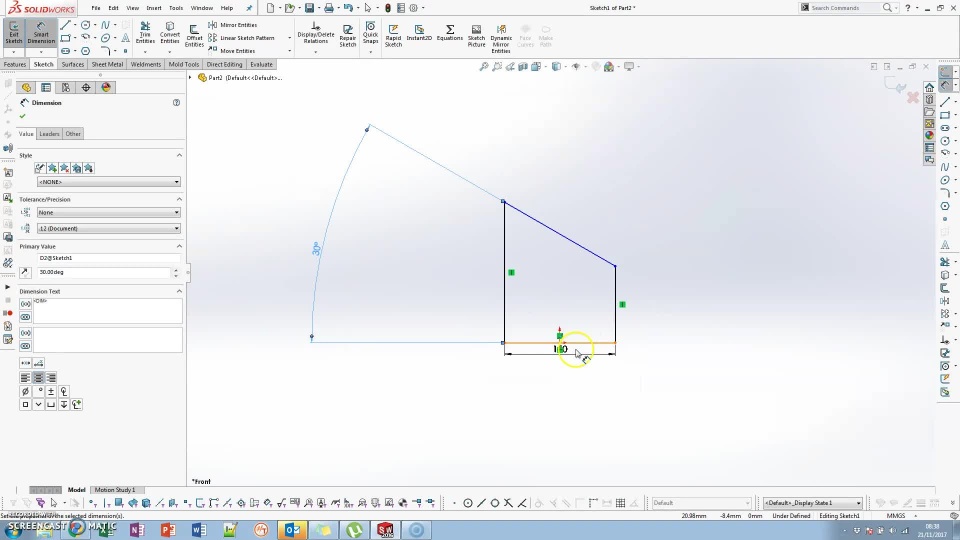Toggle the Mirror Entities tool

(x=233, y=25)
